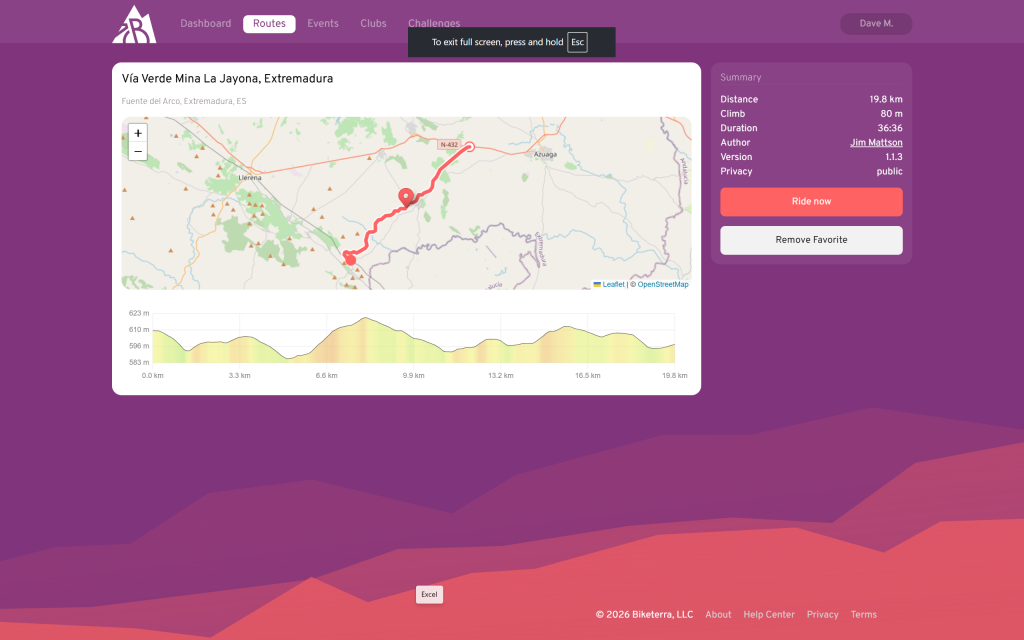Click the Ukraine flag icon beside Leaflet
This screenshot has height=640, width=1024.
tap(597, 285)
